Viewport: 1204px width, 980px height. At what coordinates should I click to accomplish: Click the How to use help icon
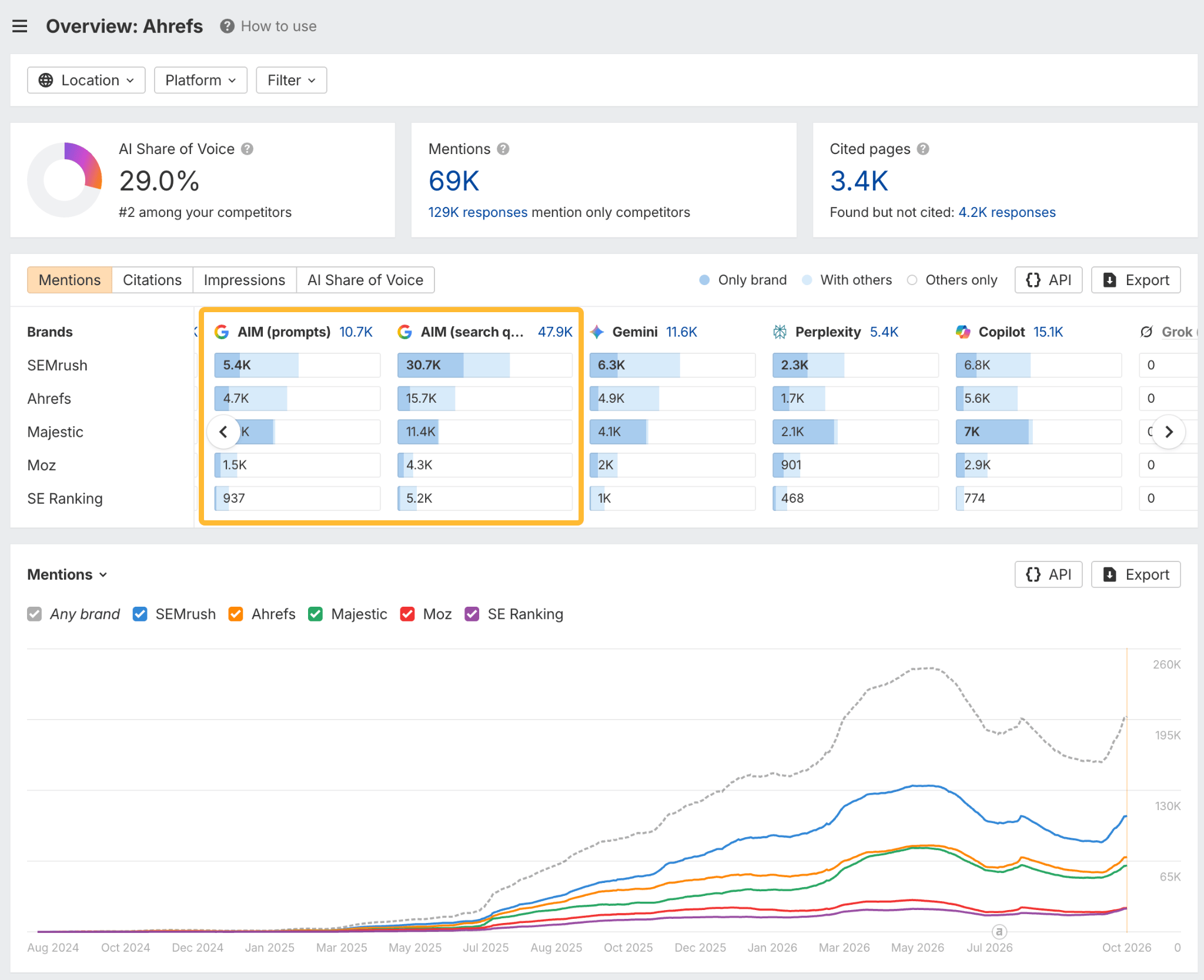[x=228, y=26]
